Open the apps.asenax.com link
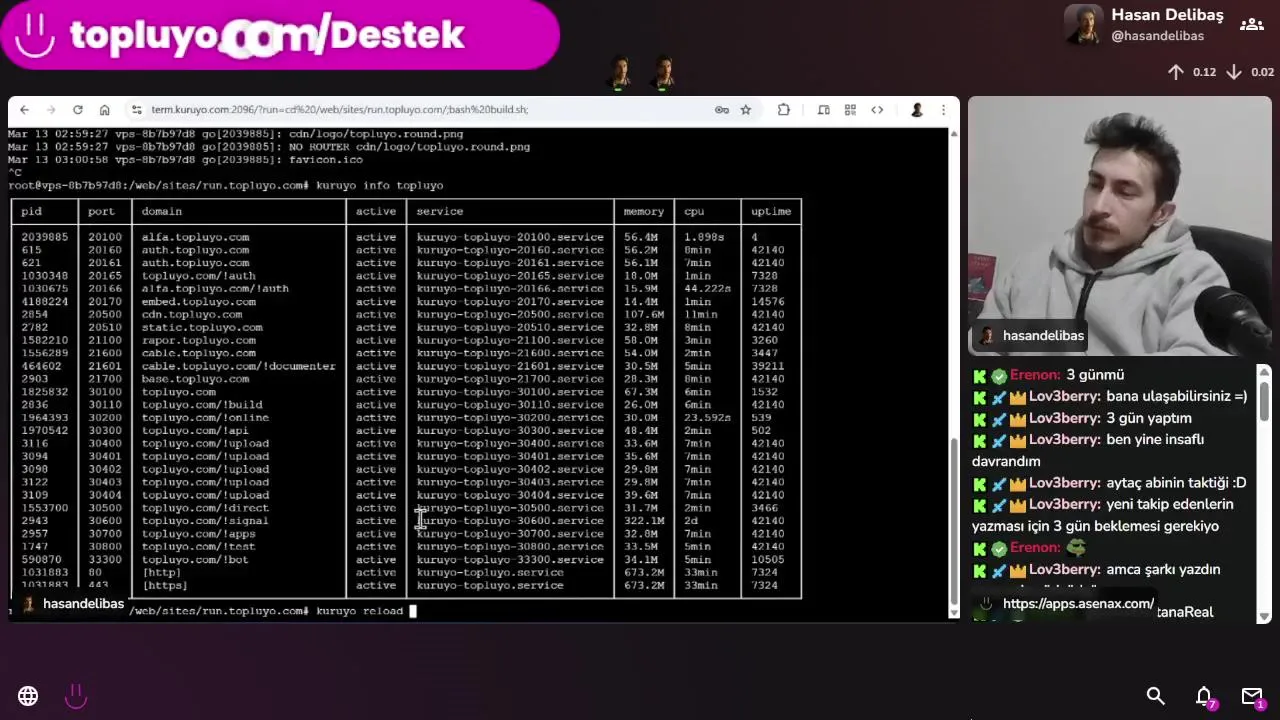The width and height of the screenshot is (1280, 720). pyautogui.click(x=1078, y=604)
